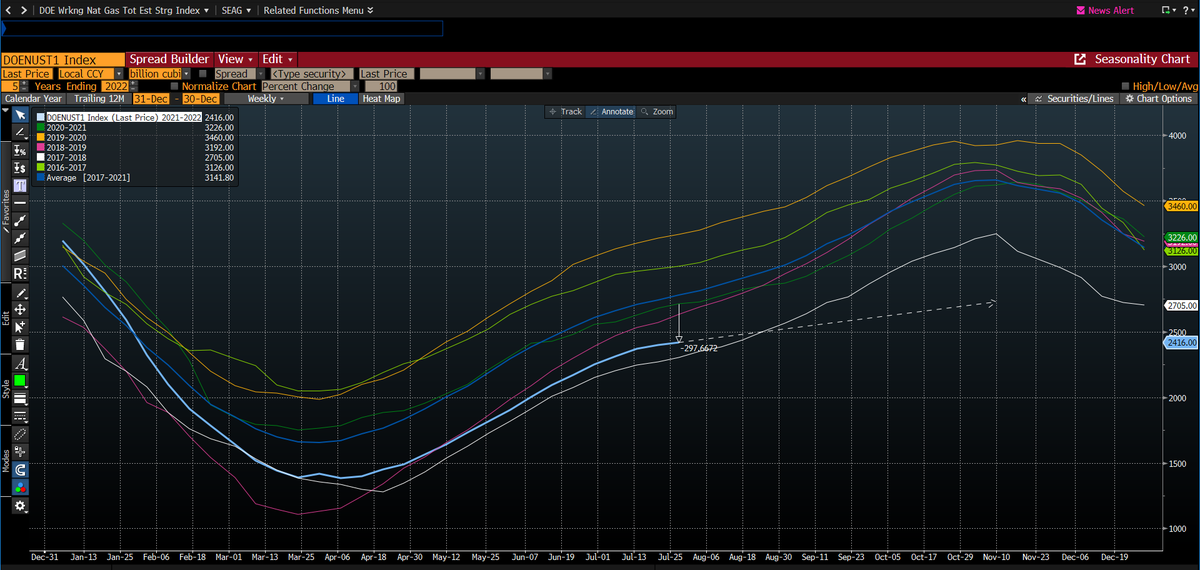Screen dimensions: 1200x570
Task: Pick the move annotation tool
Action: 20,310
